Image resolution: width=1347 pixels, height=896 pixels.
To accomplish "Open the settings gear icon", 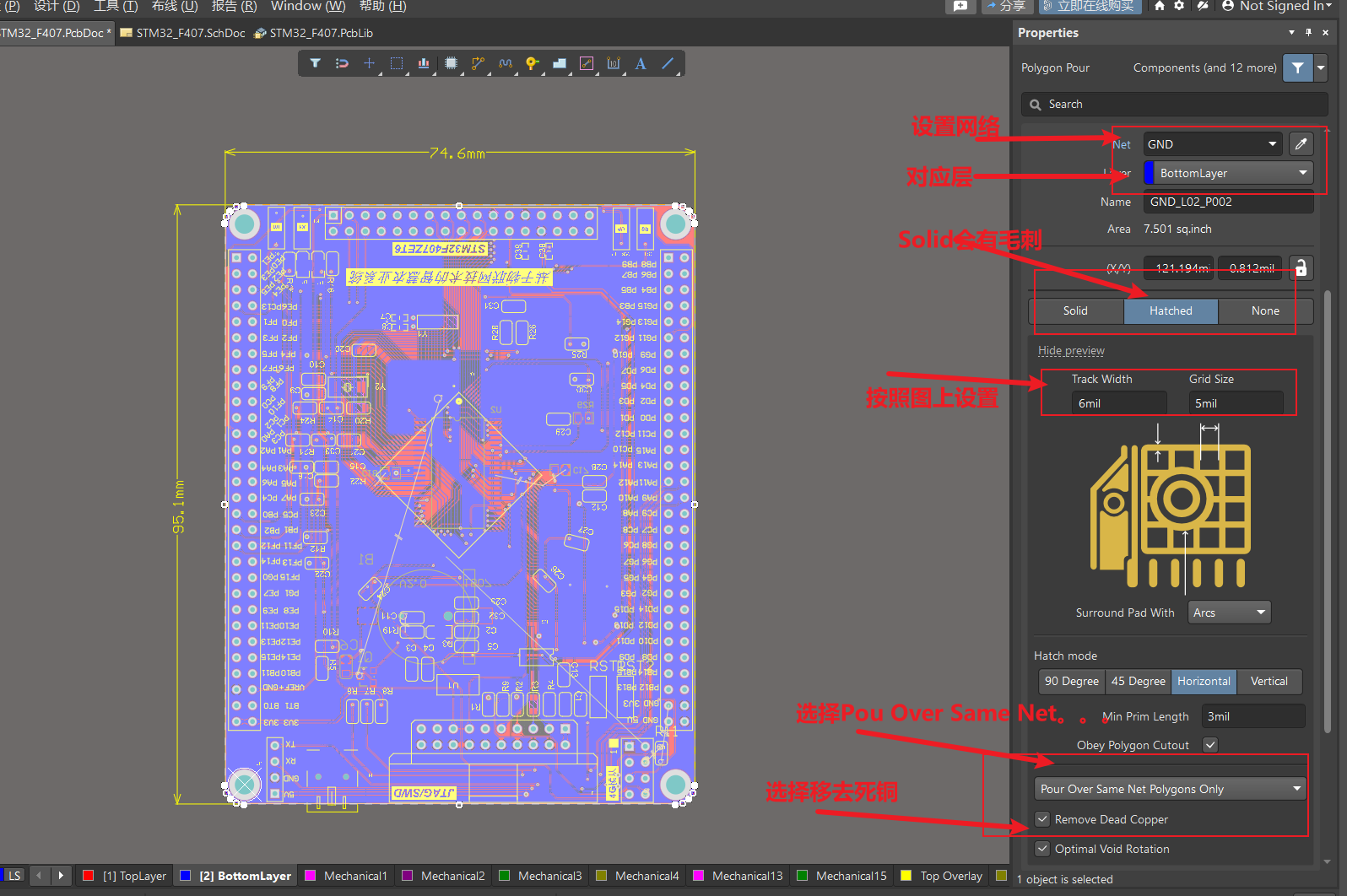I will pos(1179,6).
